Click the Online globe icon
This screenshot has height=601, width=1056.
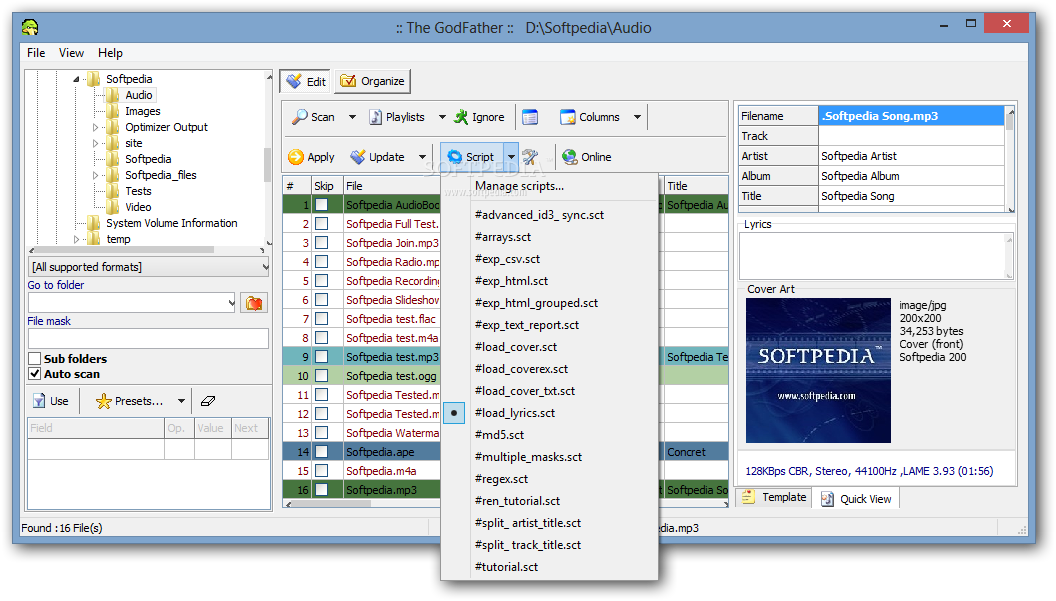point(570,157)
